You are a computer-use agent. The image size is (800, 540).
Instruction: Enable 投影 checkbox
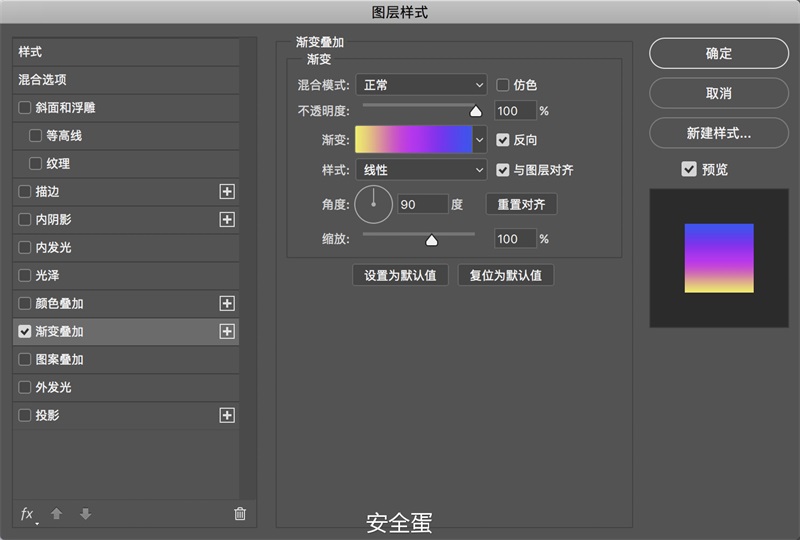click(x=24, y=415)
